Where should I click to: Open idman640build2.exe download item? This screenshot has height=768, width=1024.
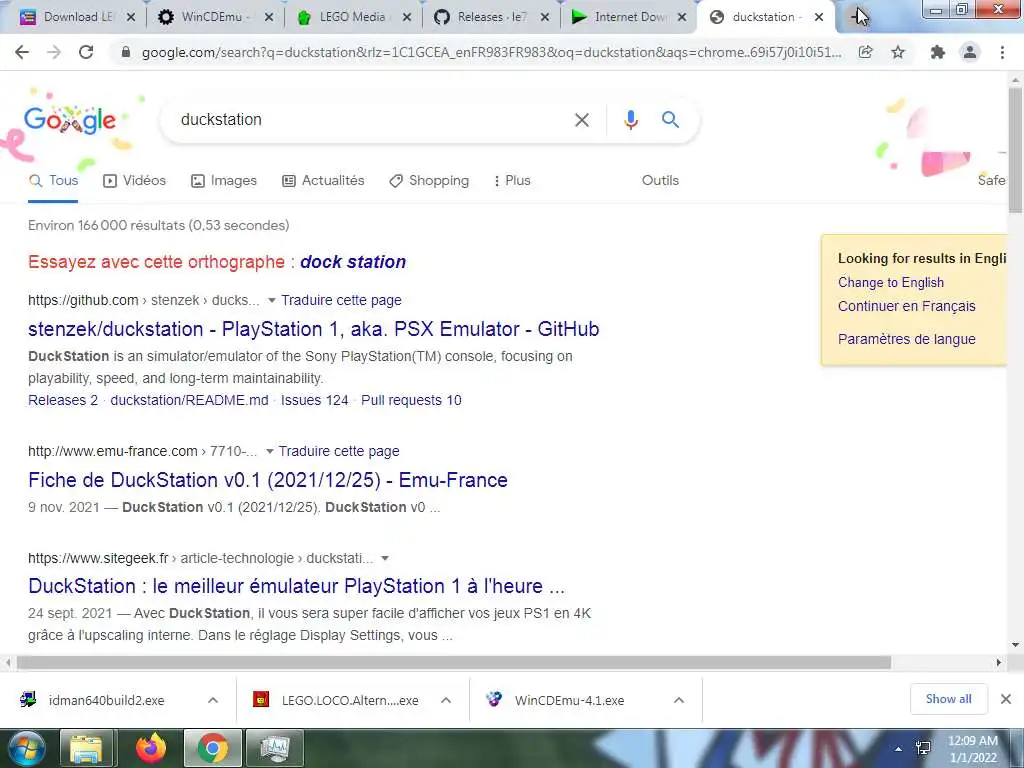106,700
